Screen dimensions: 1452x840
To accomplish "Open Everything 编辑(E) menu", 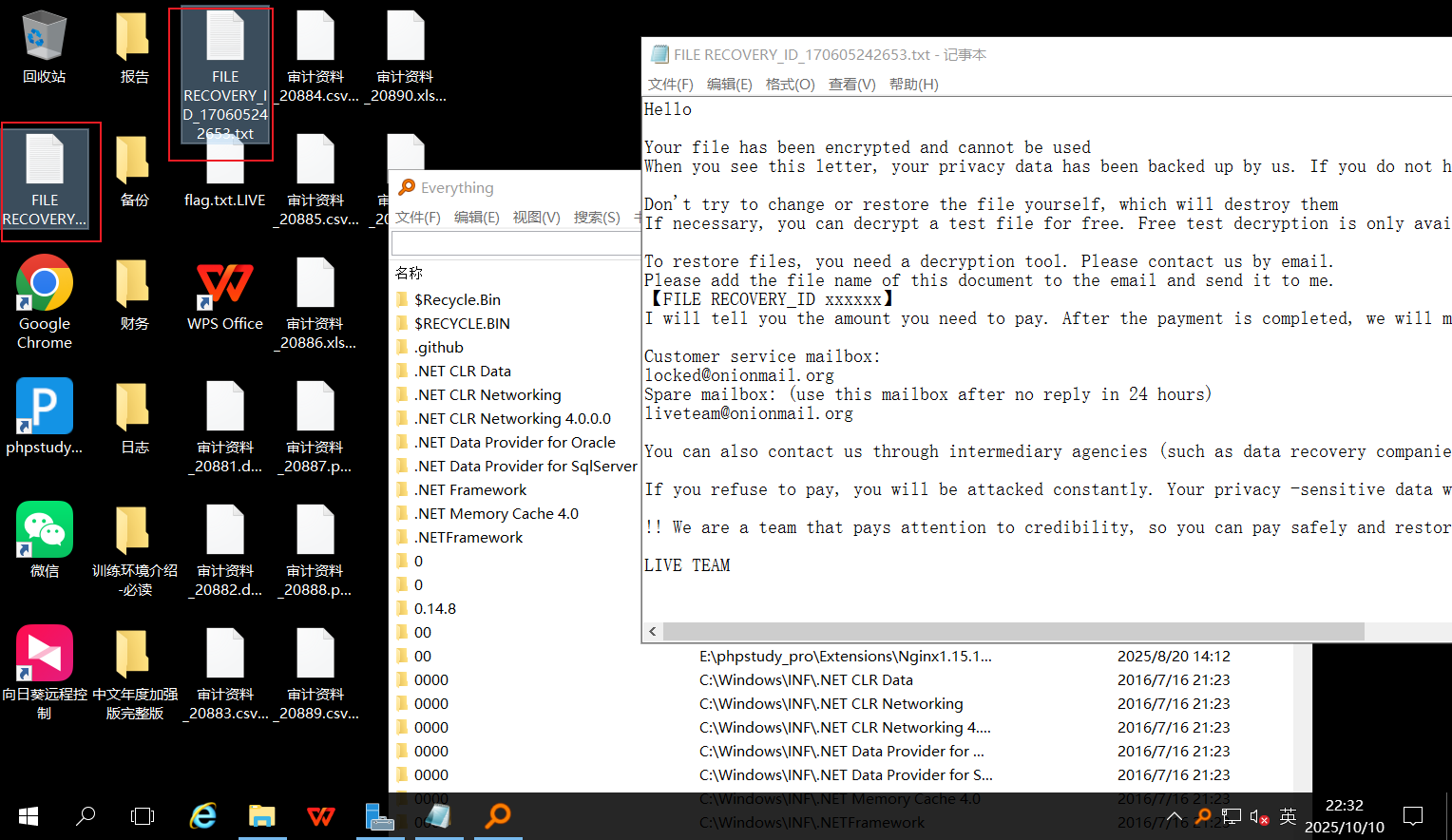I will pos(477,217).
